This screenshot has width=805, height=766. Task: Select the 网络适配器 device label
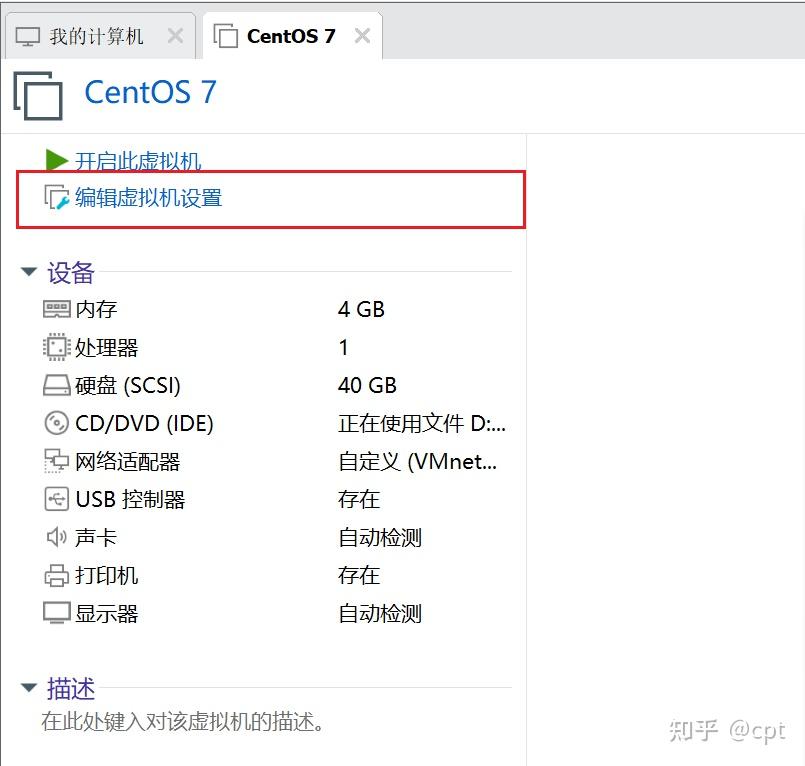128,461
